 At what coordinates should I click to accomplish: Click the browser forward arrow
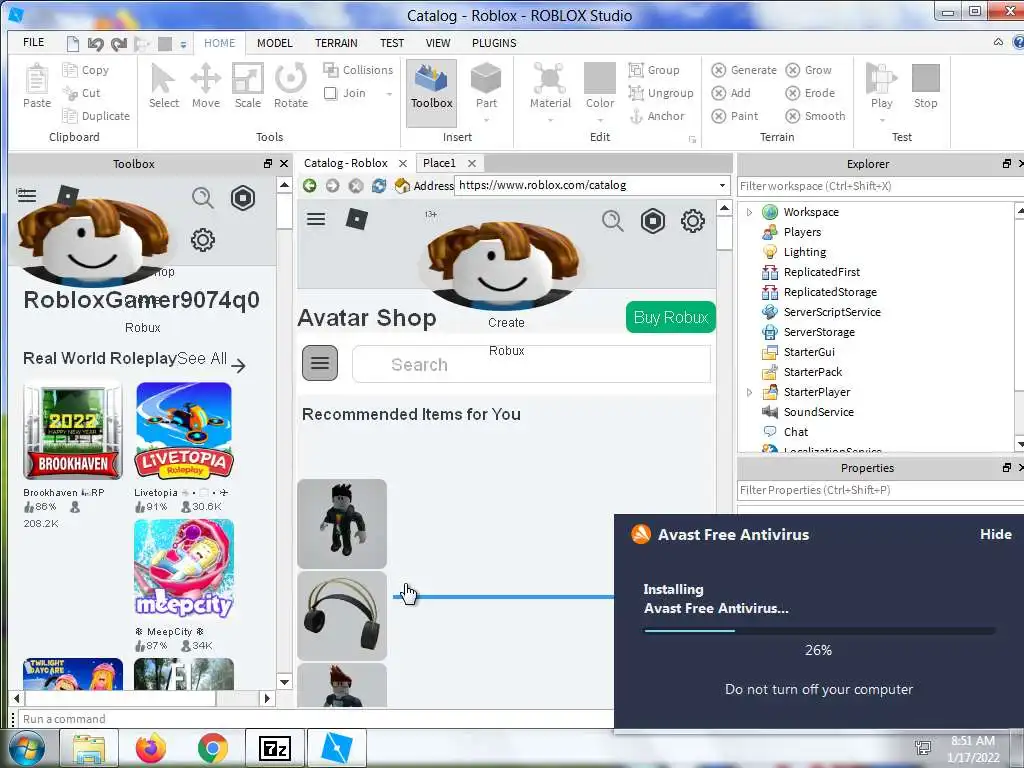(x=332, y=185)
